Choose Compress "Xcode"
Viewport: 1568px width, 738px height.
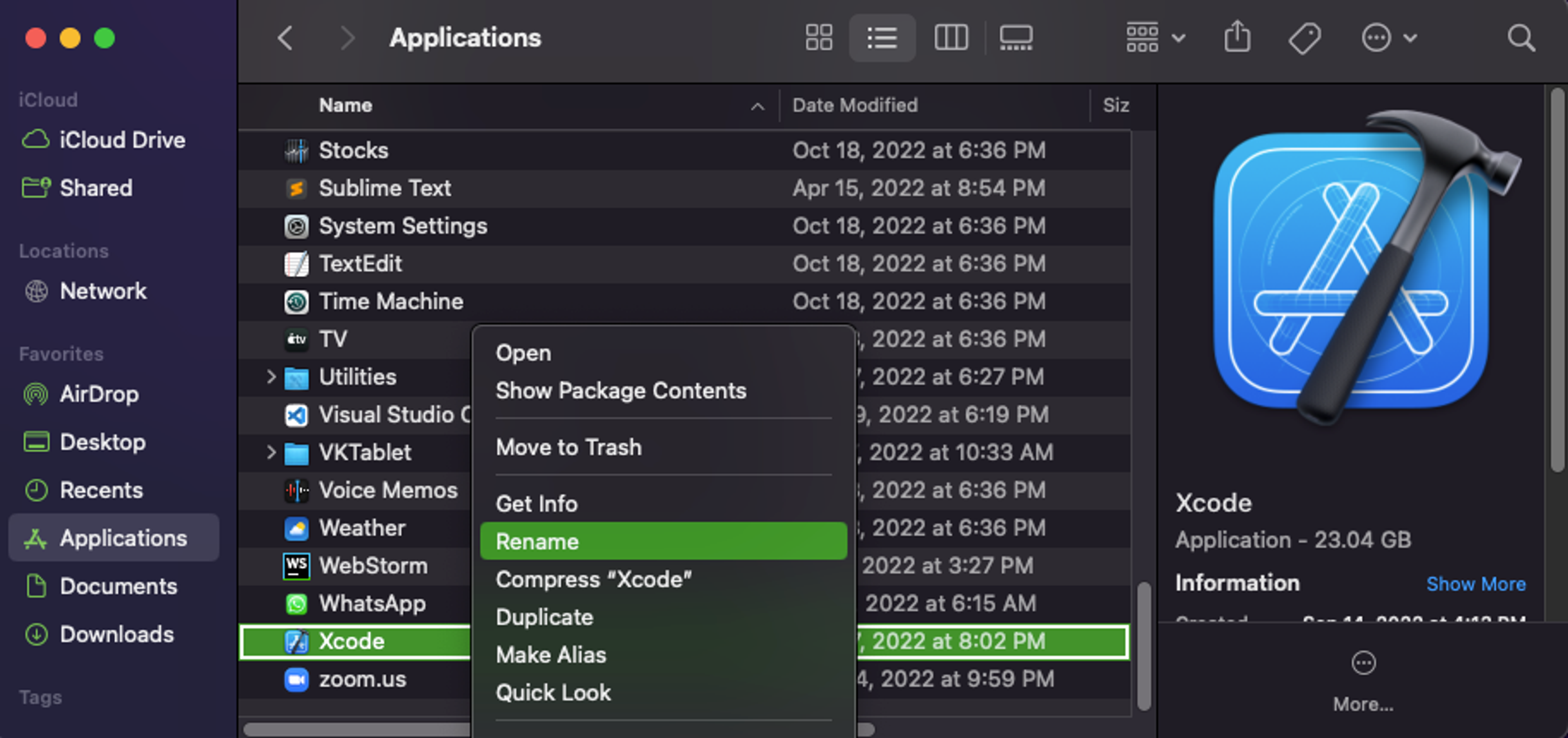pos(664,580)
